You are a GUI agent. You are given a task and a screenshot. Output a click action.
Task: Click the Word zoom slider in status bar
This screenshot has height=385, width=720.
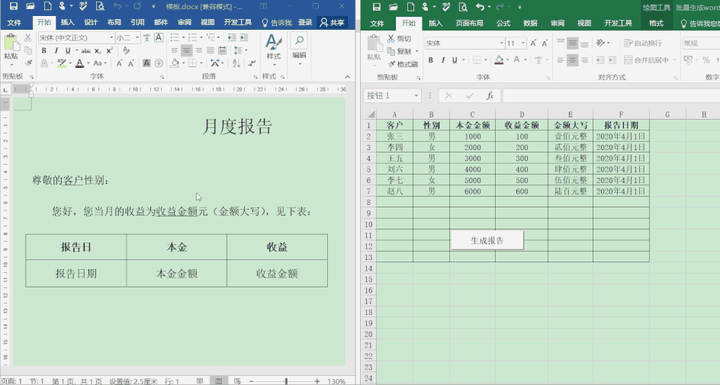[x=286, y=381]
